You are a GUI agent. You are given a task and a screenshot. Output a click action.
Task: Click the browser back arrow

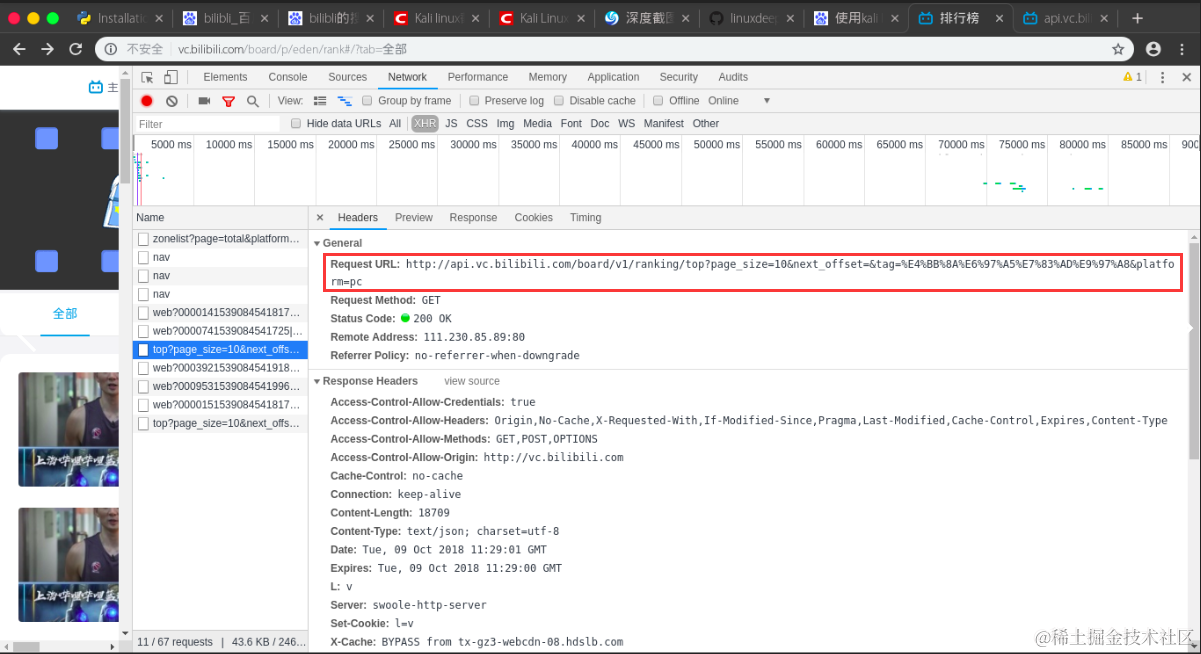[x=19, y=49]
